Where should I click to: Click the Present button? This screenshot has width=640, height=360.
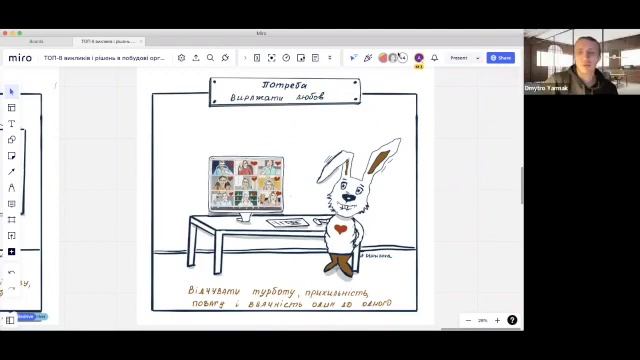pyautogui.click(x=459, y=58)
